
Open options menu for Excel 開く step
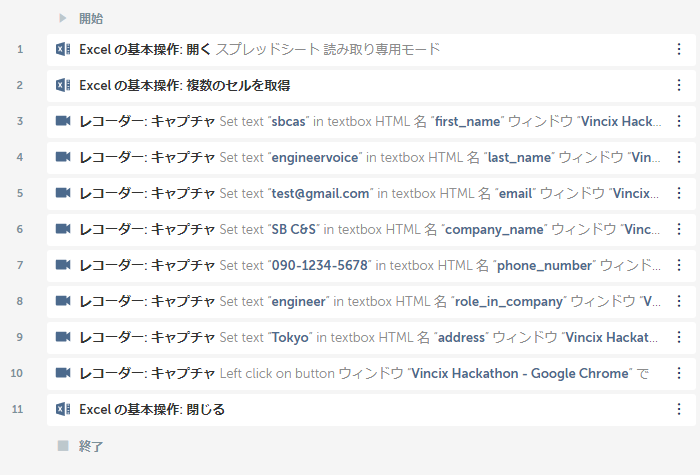point(679,49)
